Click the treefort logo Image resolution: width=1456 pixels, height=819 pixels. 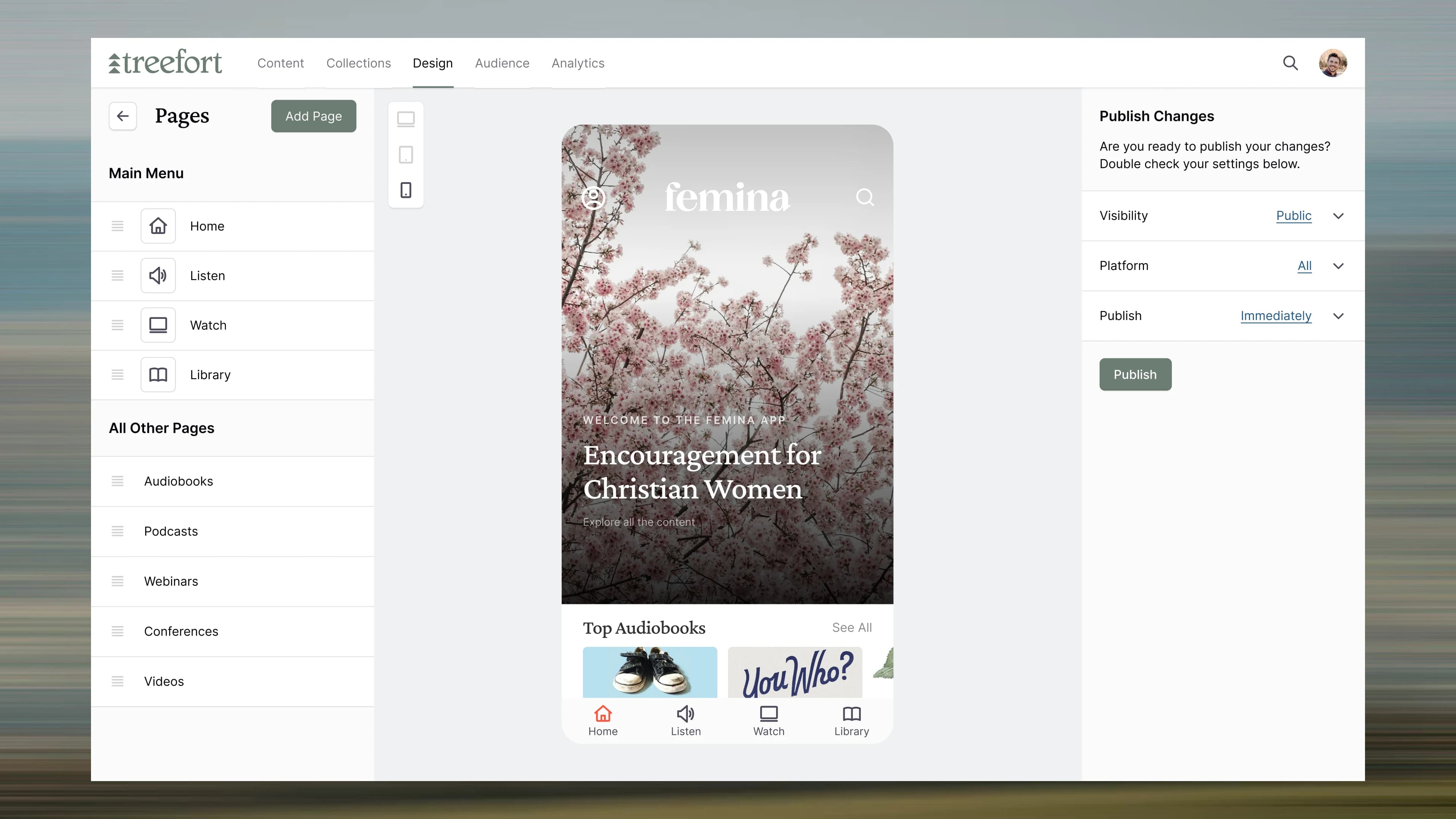point(165,62)
